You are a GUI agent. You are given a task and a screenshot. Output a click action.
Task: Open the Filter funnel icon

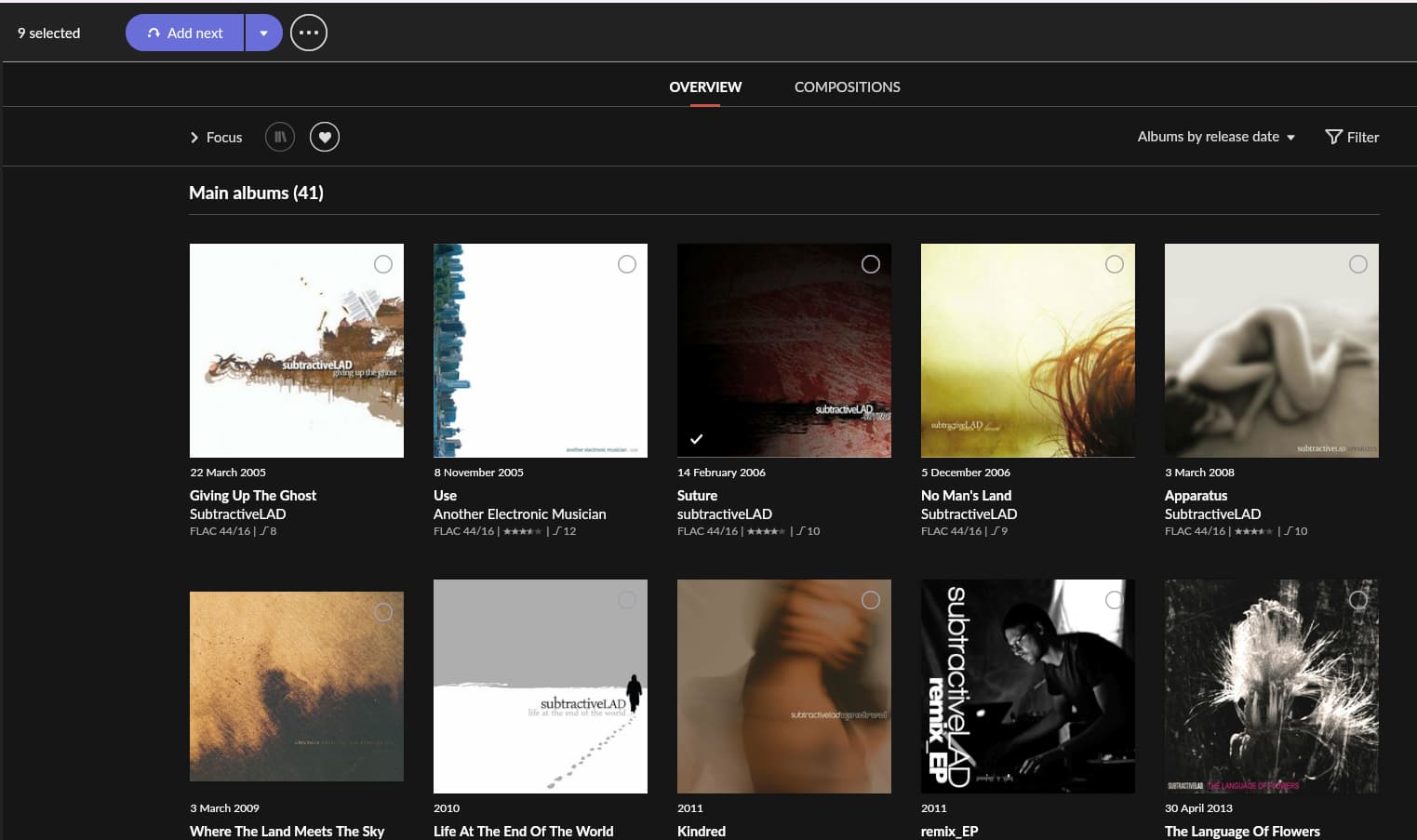tap(1333, 137)
